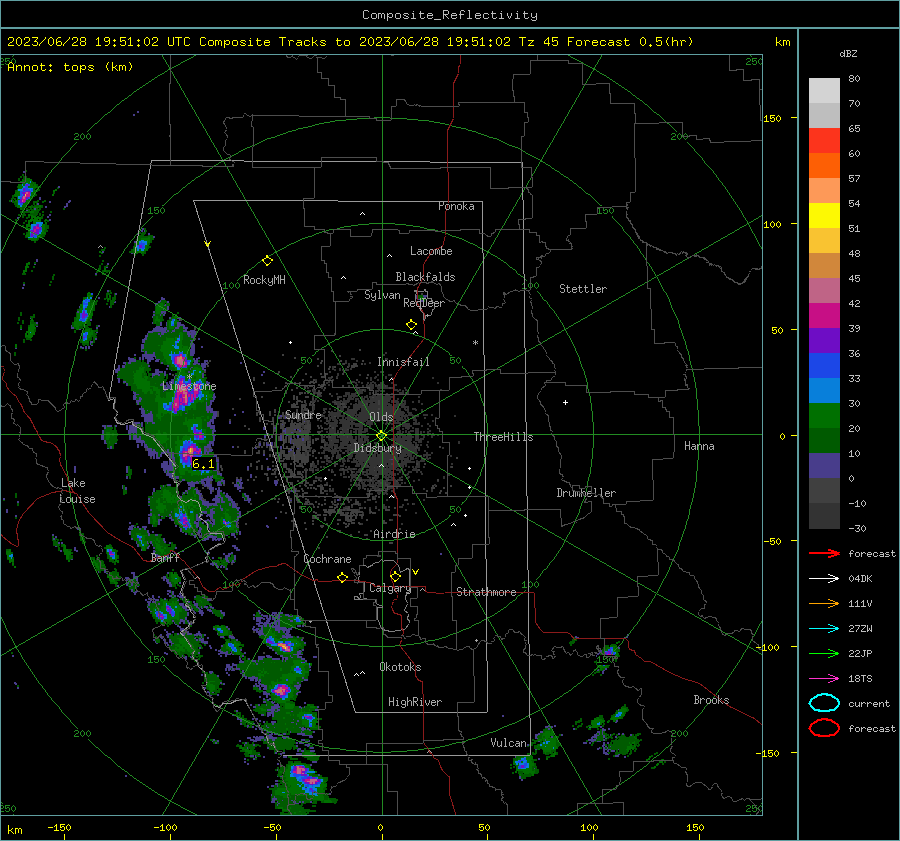Click the yellow radar-center marker above Didsbury

[381, 435]
